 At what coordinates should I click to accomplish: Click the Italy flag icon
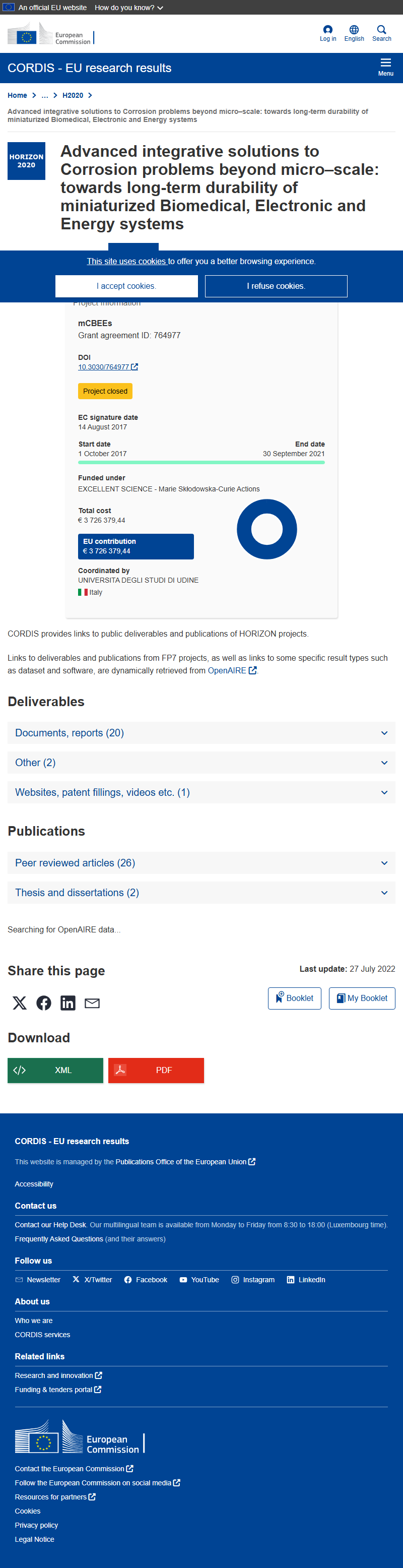click(x=83, y=592)
